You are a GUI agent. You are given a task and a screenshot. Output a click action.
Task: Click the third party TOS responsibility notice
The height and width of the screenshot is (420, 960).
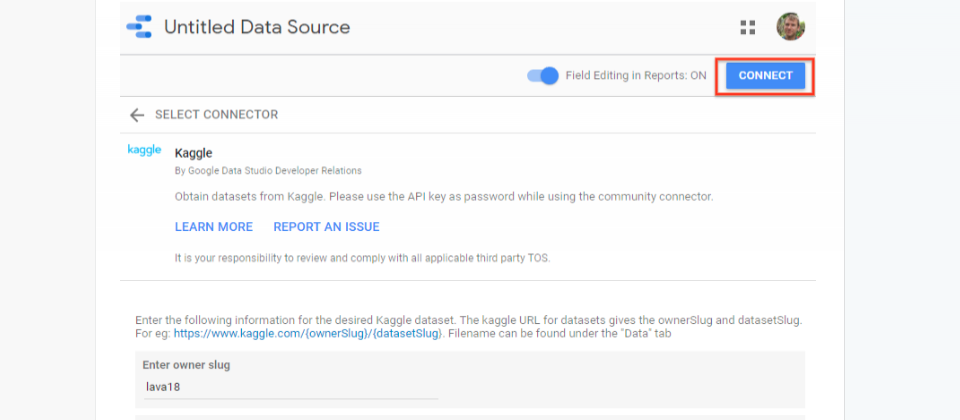pos(362,258)
